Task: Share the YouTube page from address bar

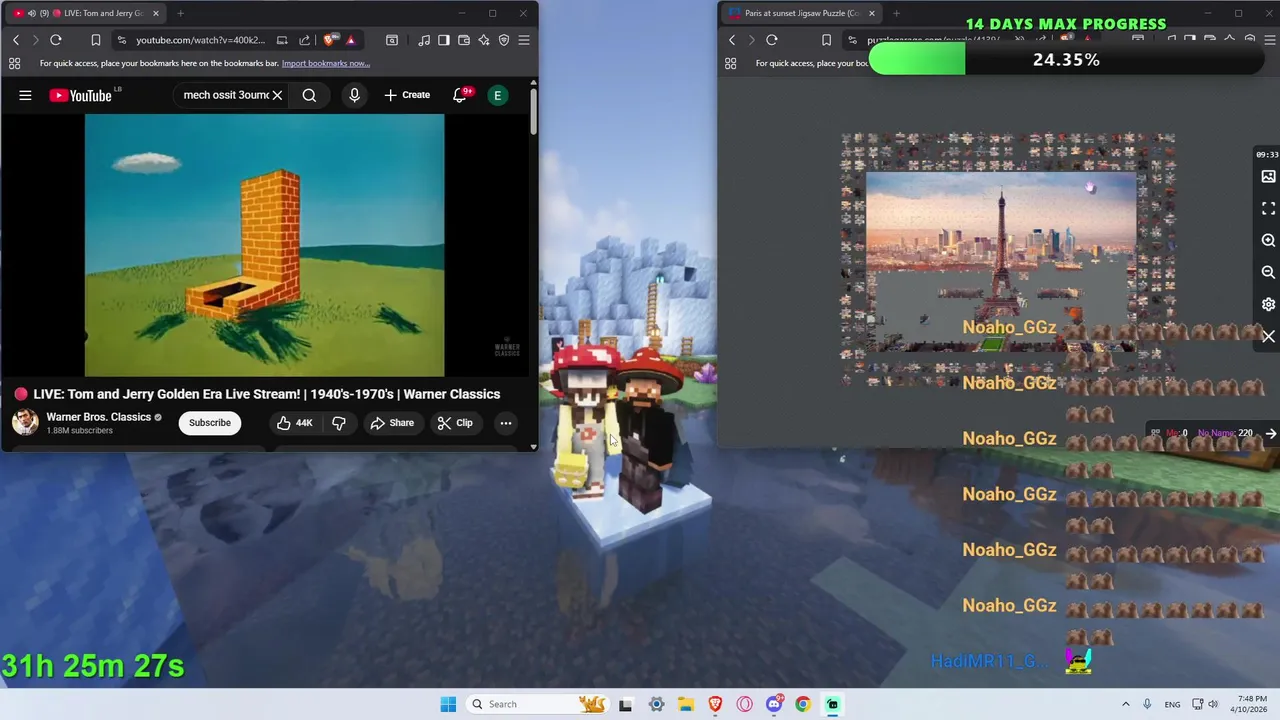Action: click(304, 40)
